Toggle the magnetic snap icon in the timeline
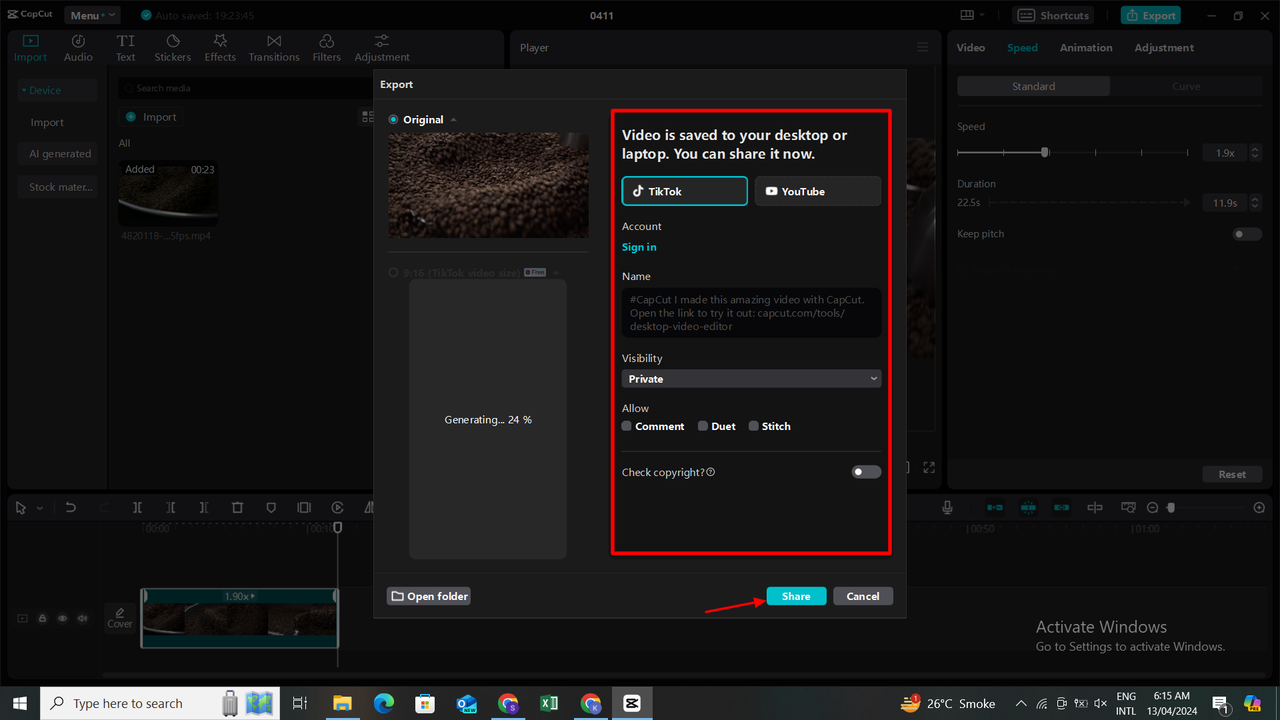1280x720 pixels. click(1028, 507)
